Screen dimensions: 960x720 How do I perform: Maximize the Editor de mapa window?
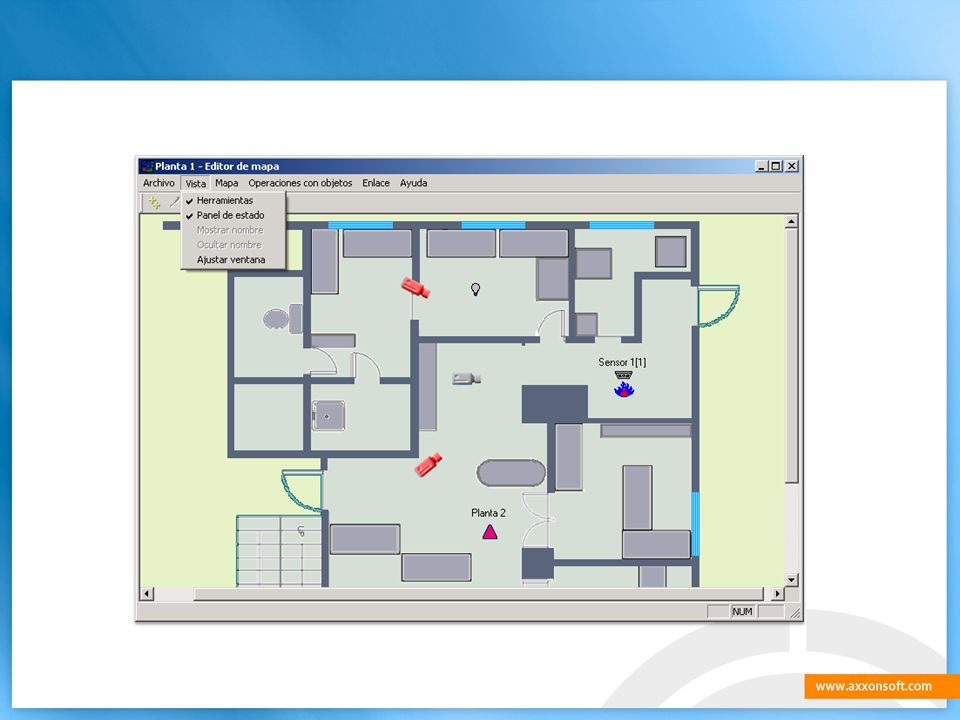(776, 166)
